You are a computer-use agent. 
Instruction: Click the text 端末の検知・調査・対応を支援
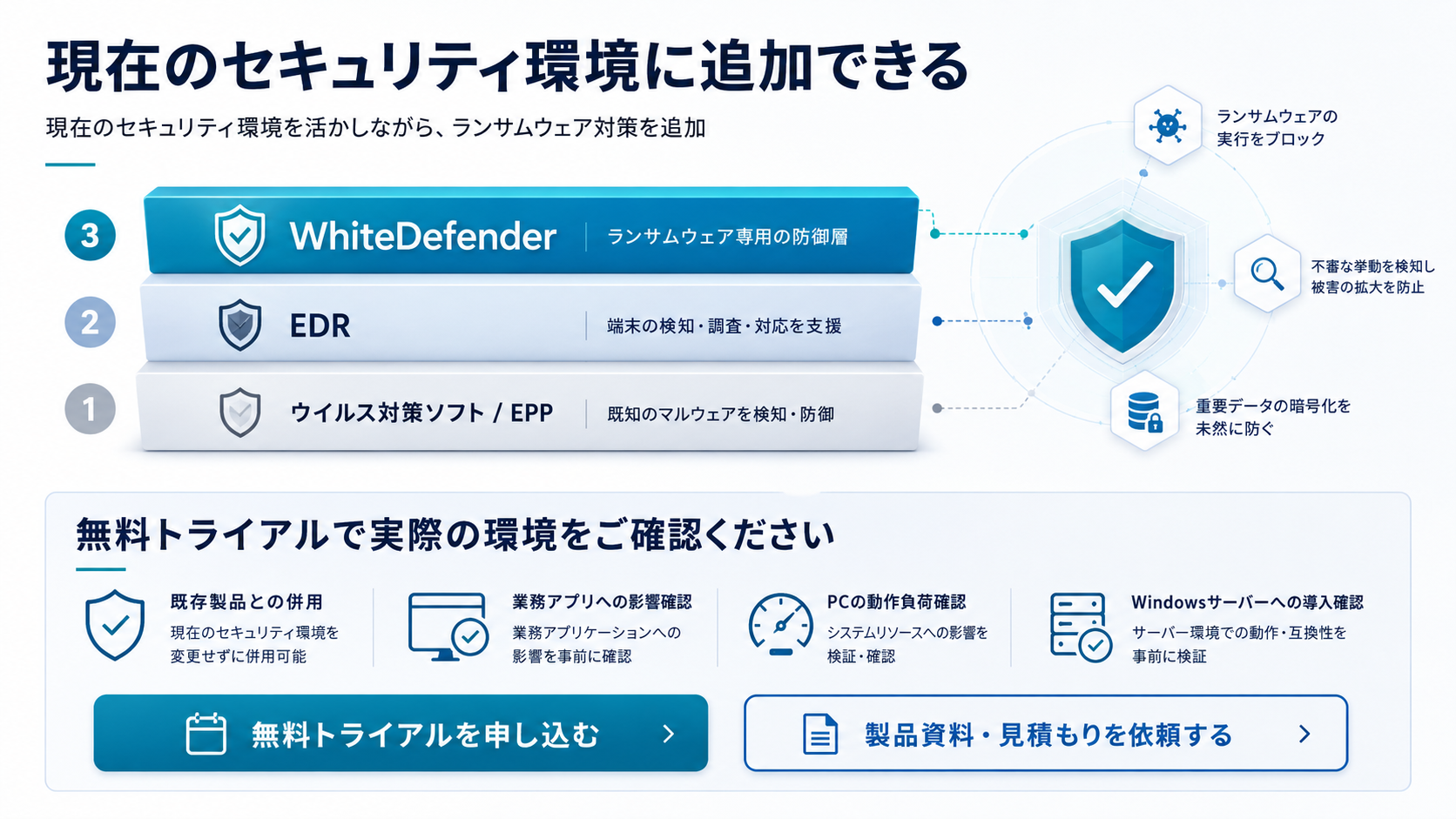(725, 326)
